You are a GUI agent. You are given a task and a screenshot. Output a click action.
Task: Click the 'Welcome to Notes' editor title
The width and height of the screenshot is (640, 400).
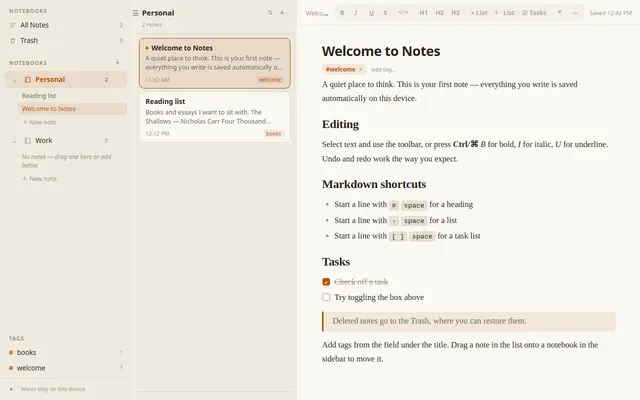[381, 51]
